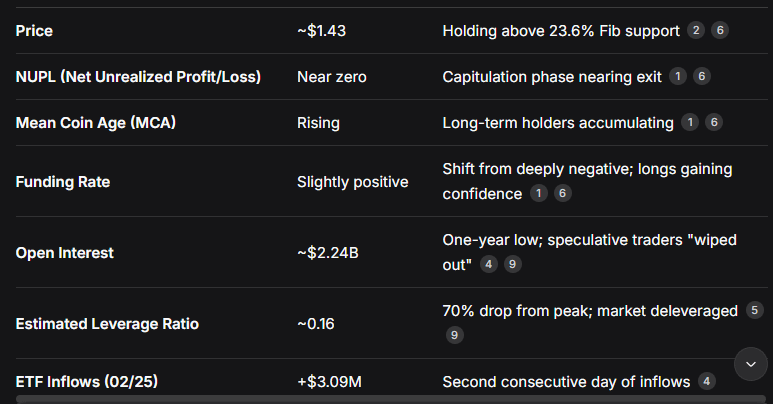The image size is (773, 404).
Task: Open citation 1 beside Long-term holders accumulating
Action: (690, 122)
